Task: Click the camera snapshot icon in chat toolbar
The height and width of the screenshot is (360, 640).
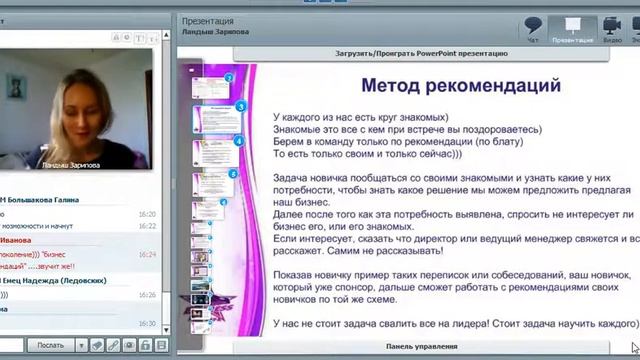Action: point(129,345)
